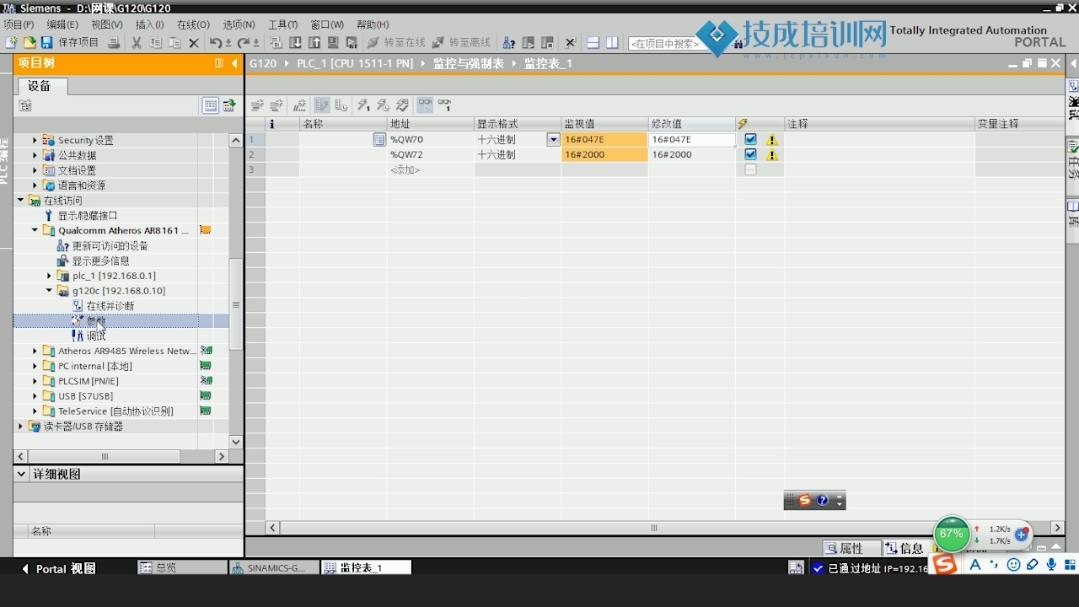The width and height of the screenshot is (1079, 607).
Task: Click the print icon in main toolbar
Action: tap(114, 43)
